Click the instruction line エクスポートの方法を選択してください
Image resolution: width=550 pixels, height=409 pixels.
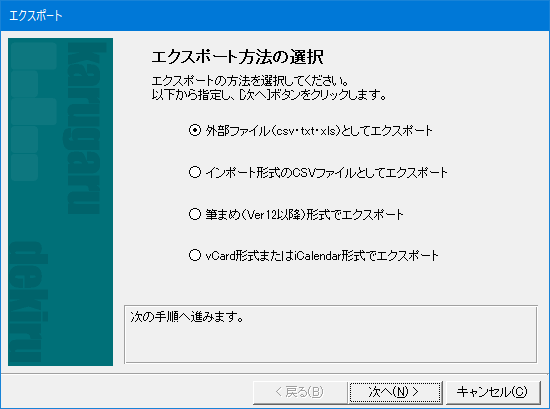[250, 81]
